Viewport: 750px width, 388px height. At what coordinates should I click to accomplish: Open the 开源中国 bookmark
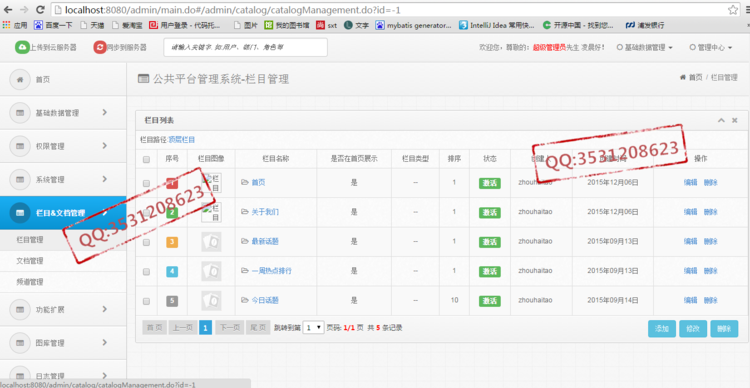pos(578,25)
